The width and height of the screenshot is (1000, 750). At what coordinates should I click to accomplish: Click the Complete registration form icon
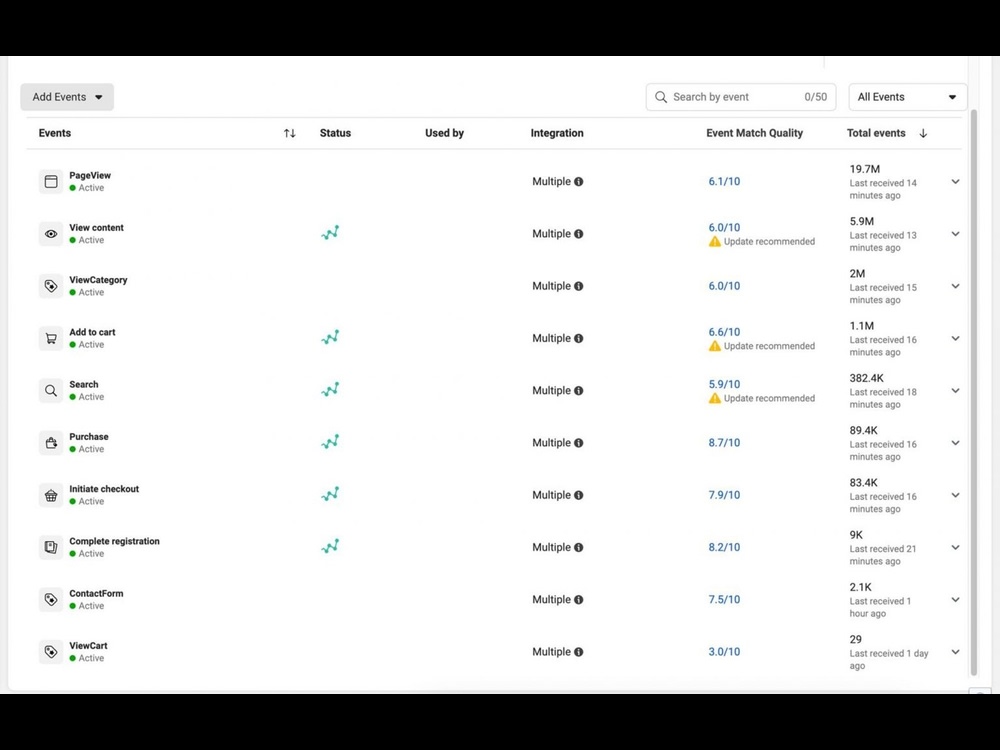point(51,547)
